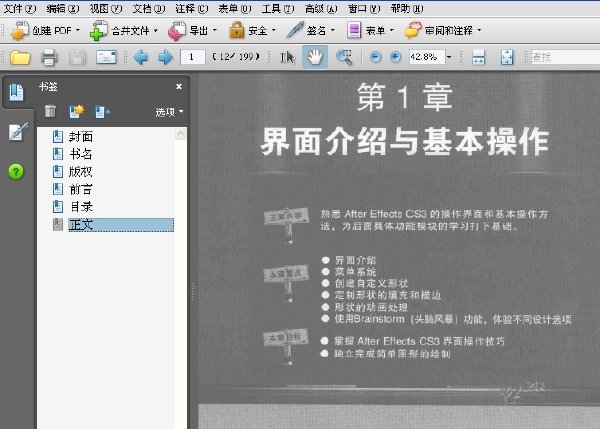
Task: Expand the 创建 PDF dropdown
Action: pos(78,30)
